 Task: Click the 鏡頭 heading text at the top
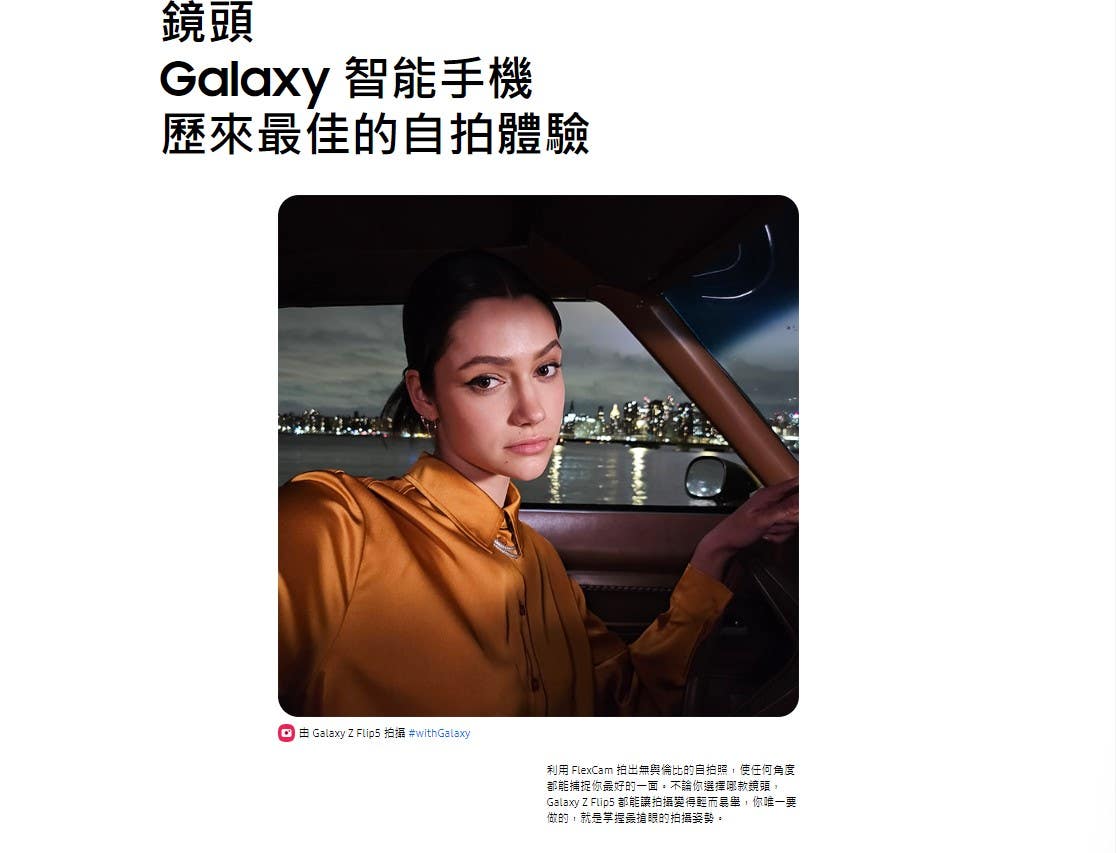coord(207,21)
